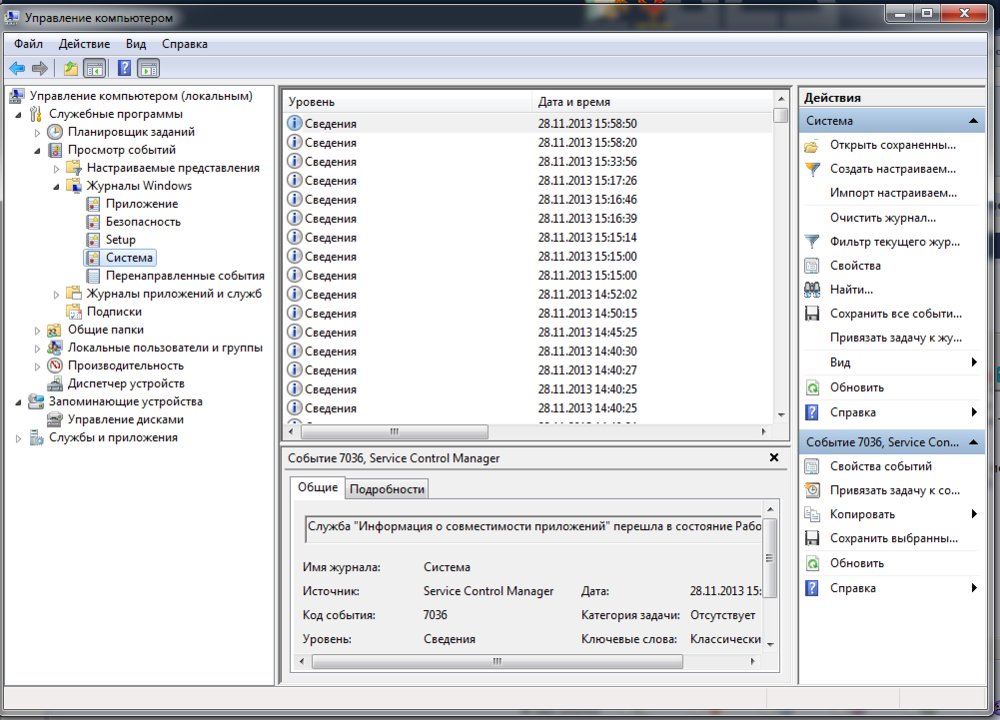Open the Справка menu in menu bar
Screen dimensions: 1000x720
[x=184, y=44]
